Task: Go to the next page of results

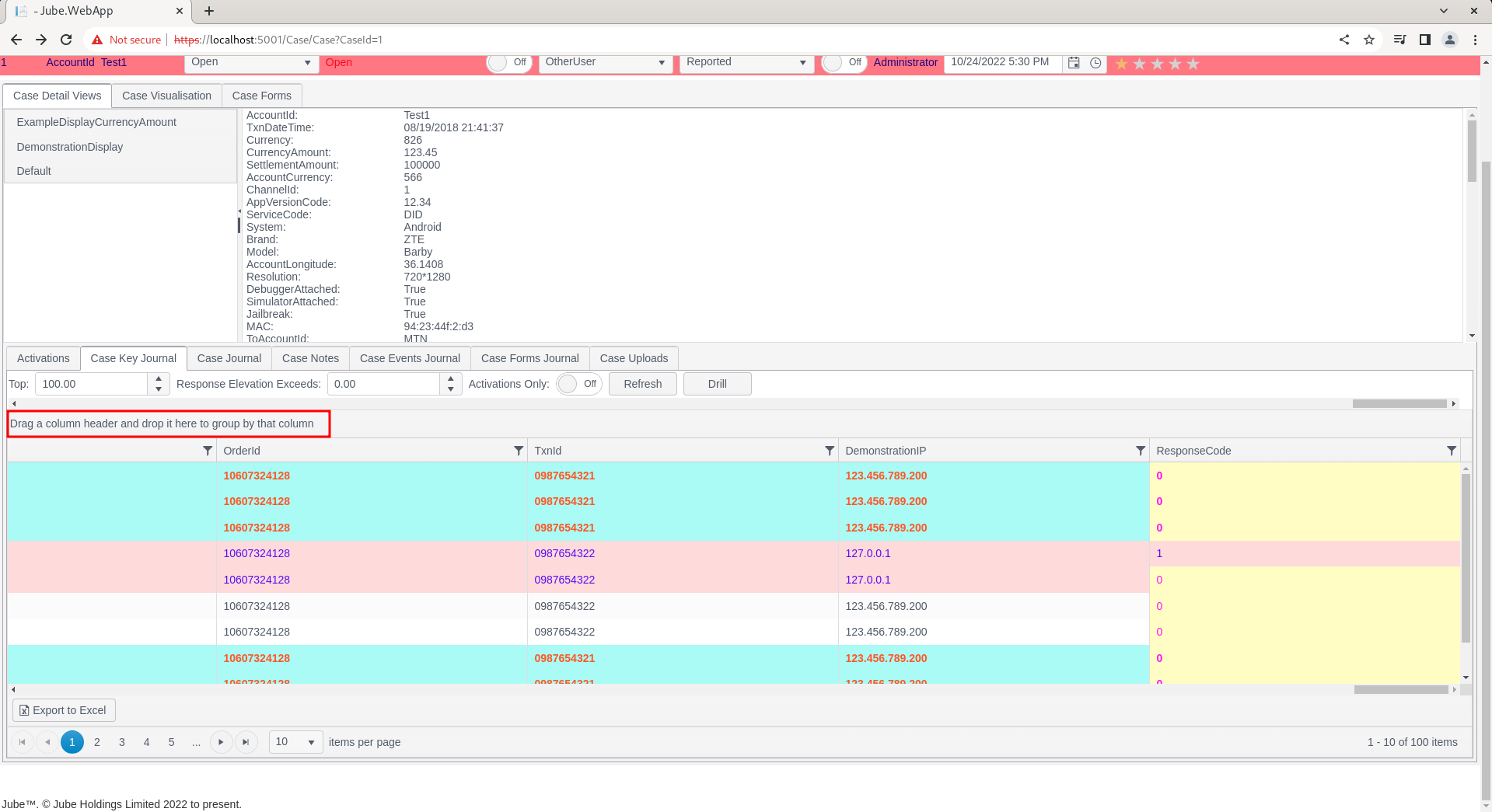Action: click(221, 742)
